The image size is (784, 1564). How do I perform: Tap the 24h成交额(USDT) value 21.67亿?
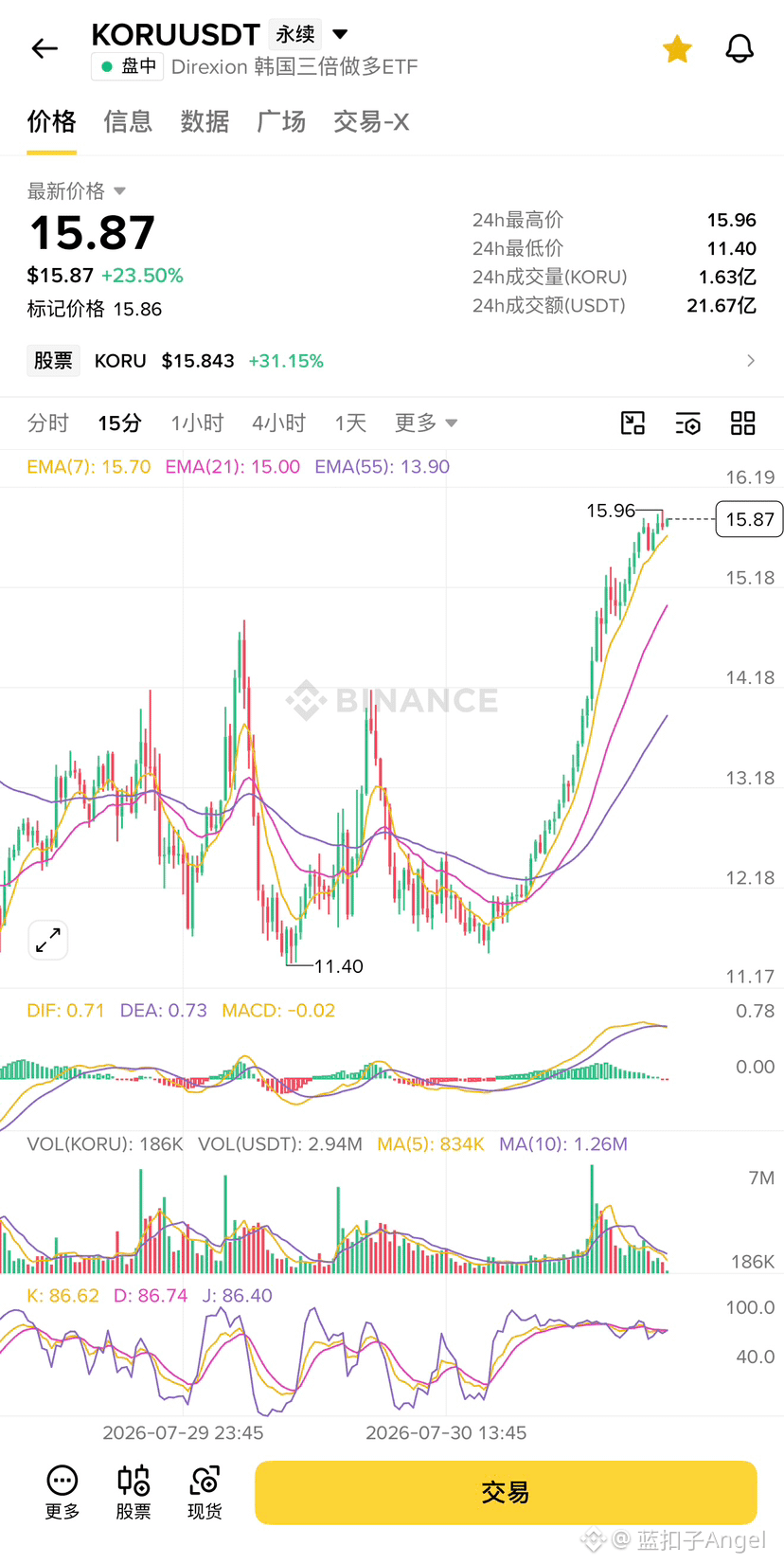(x=722, y=305)
